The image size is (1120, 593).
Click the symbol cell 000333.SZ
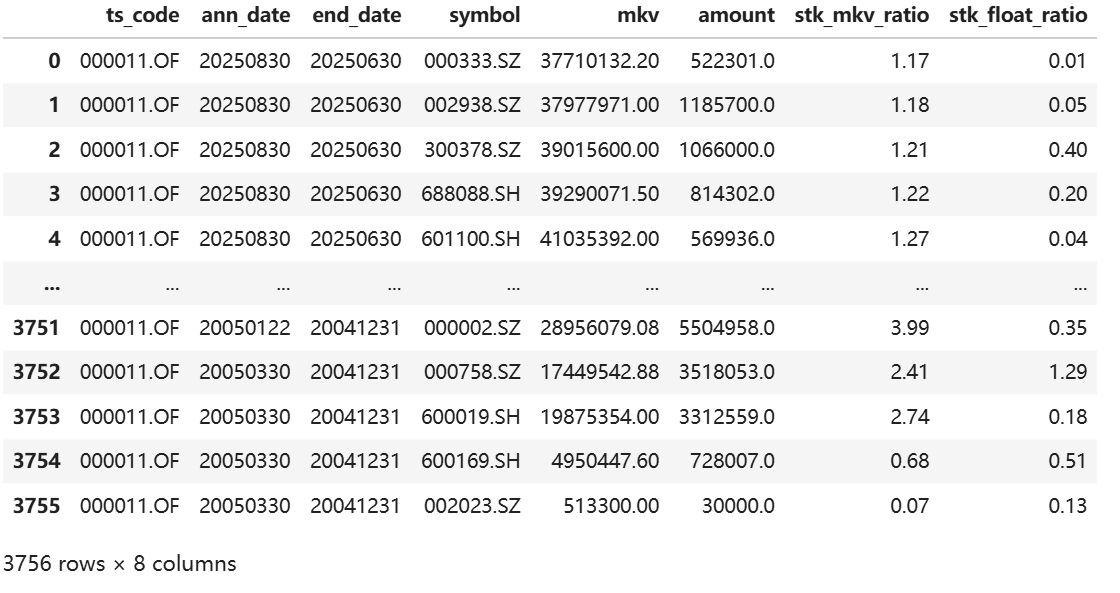coord(472,61)
